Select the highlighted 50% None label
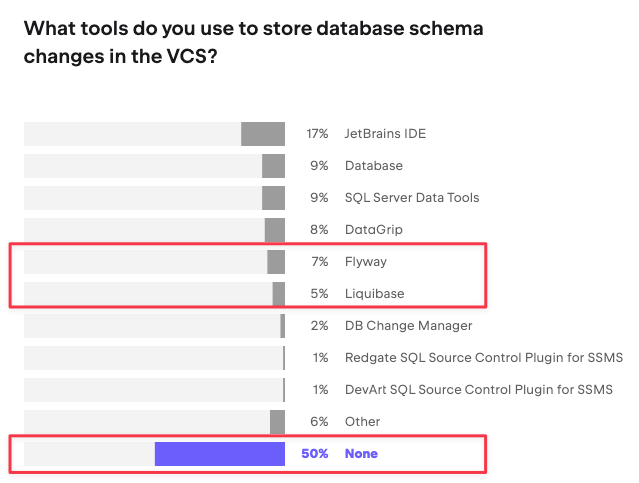The width and height of the screenshot is (639, 483). 361,454
